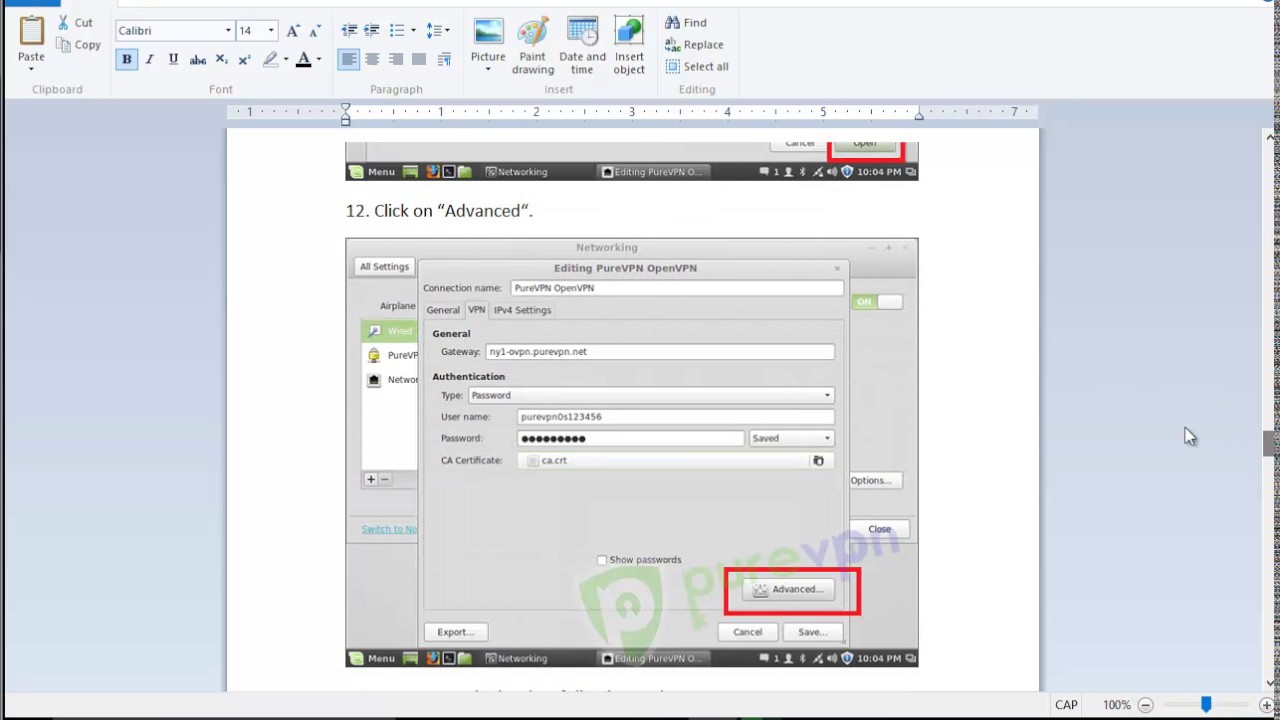The width and height of the screenshot is (1280, 720).
Task: Toggle Superscript formatting
Action: [x=244, y=60]
